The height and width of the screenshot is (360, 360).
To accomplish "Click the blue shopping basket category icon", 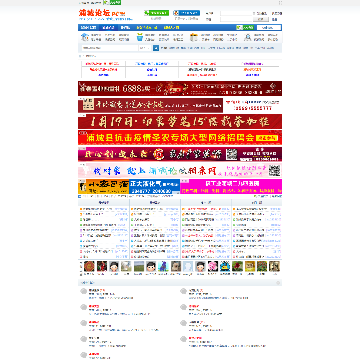I will coord(140,37).
